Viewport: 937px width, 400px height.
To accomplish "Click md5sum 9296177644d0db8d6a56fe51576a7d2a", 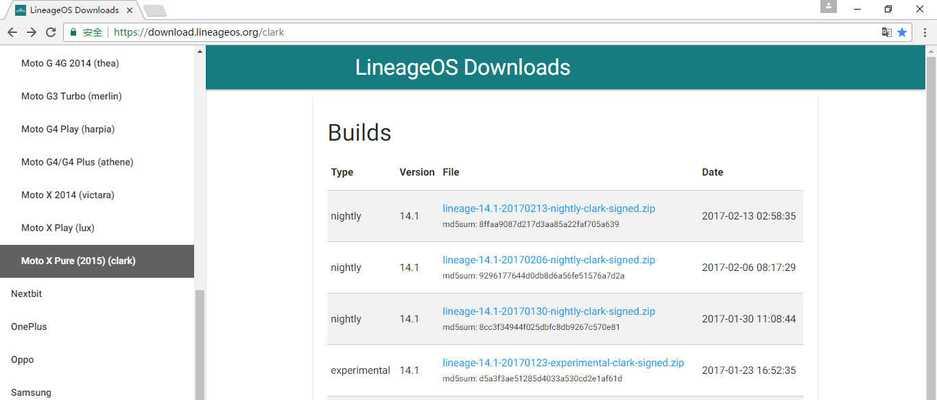I will pos(533,276).
